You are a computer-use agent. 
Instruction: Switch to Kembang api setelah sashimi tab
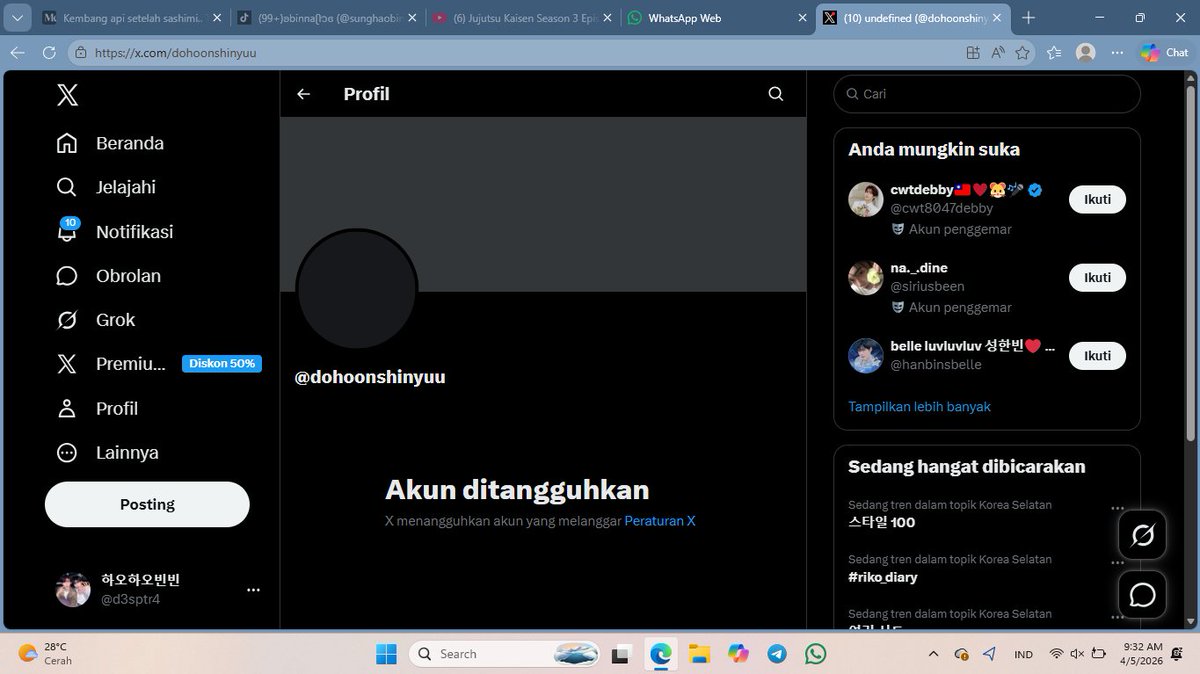(x=130, y=18)
